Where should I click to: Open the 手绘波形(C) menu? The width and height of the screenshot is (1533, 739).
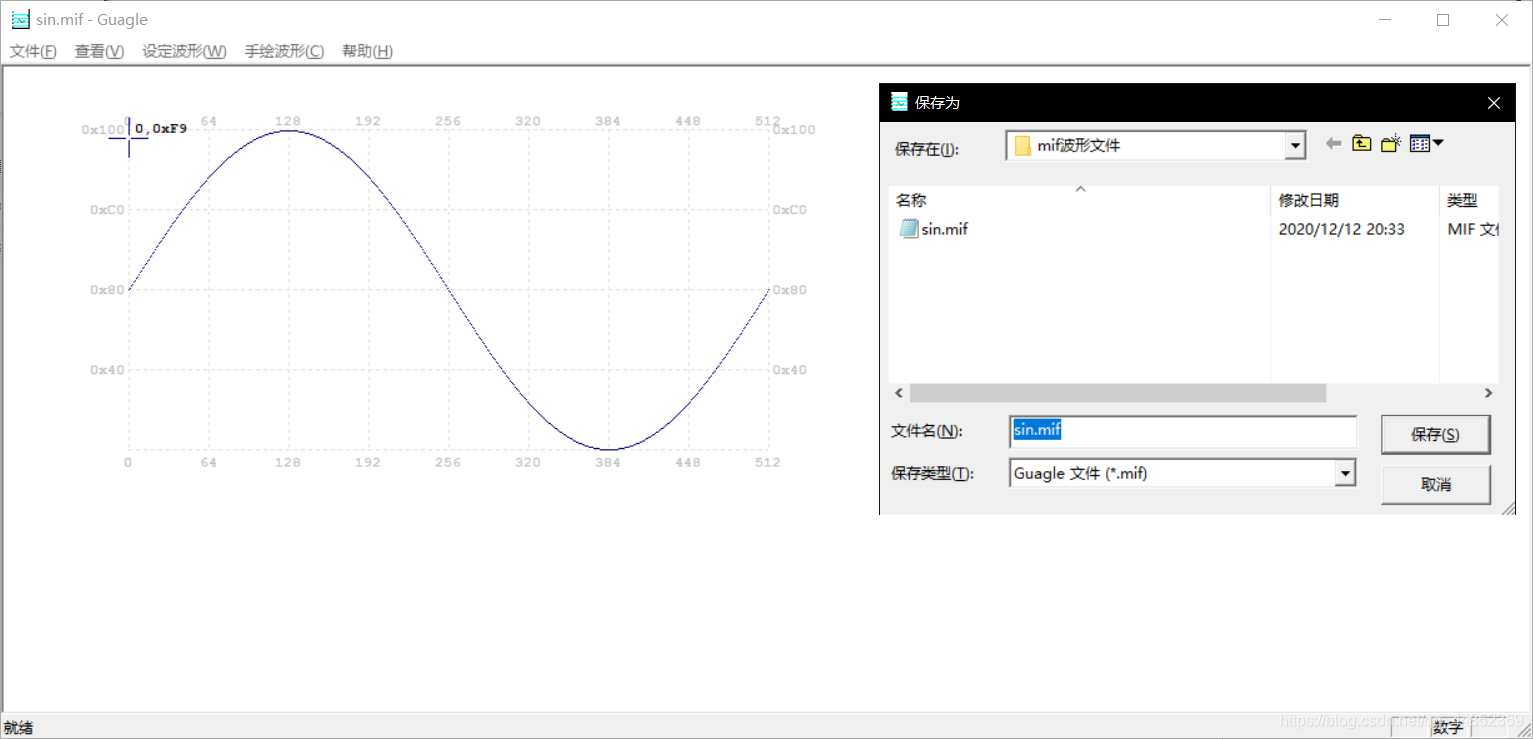tap(284, 51)
